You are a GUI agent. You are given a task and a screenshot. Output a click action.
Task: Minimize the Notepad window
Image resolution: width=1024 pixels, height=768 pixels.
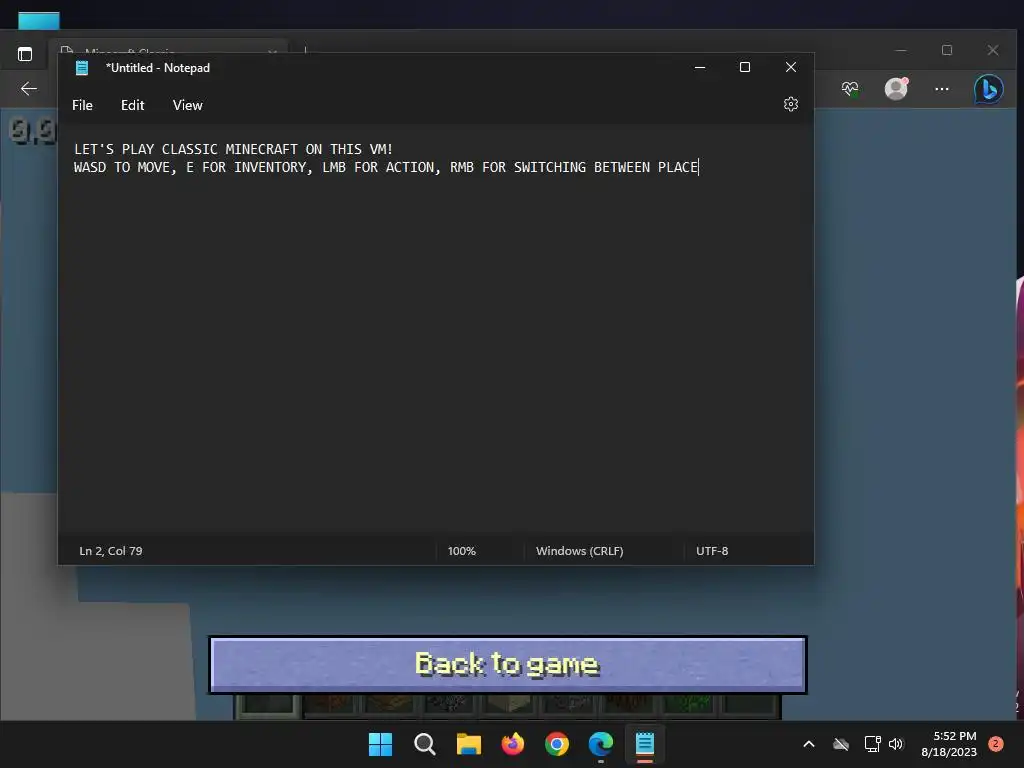(700, 67)
